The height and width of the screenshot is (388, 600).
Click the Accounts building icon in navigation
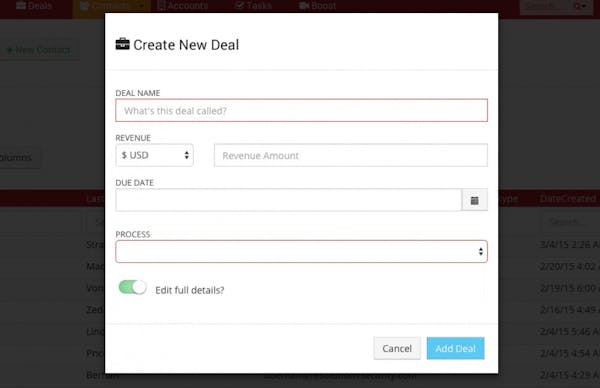[161, 5]
